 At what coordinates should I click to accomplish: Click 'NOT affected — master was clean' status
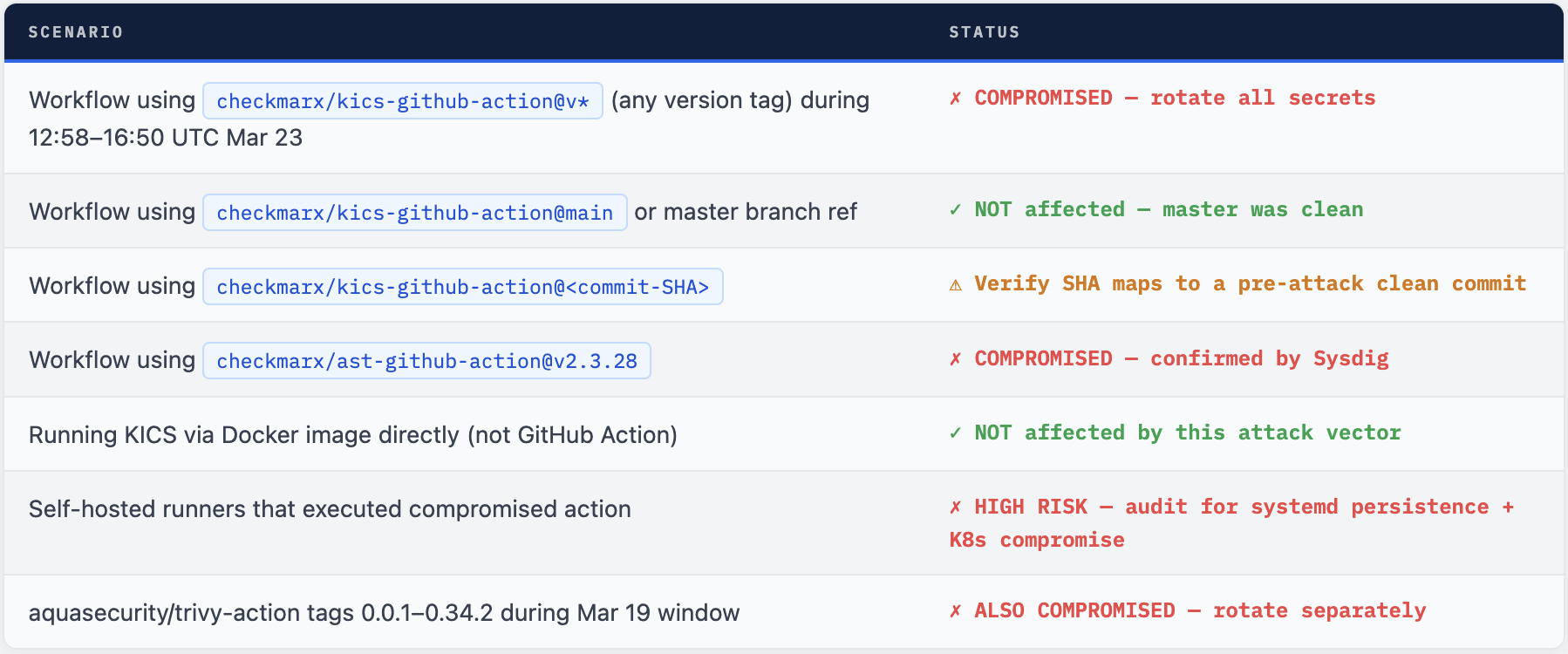1169,210
